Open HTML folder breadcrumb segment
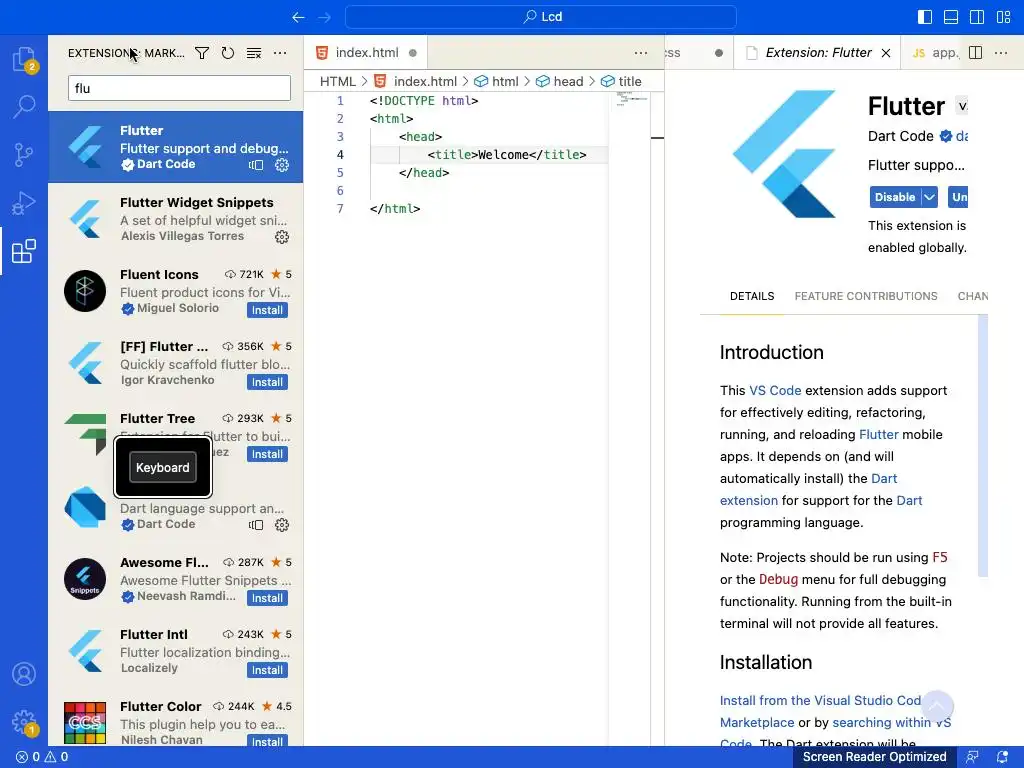This screenshot has height=768, width=1024. pyautogui.click(x=338, y=82)
